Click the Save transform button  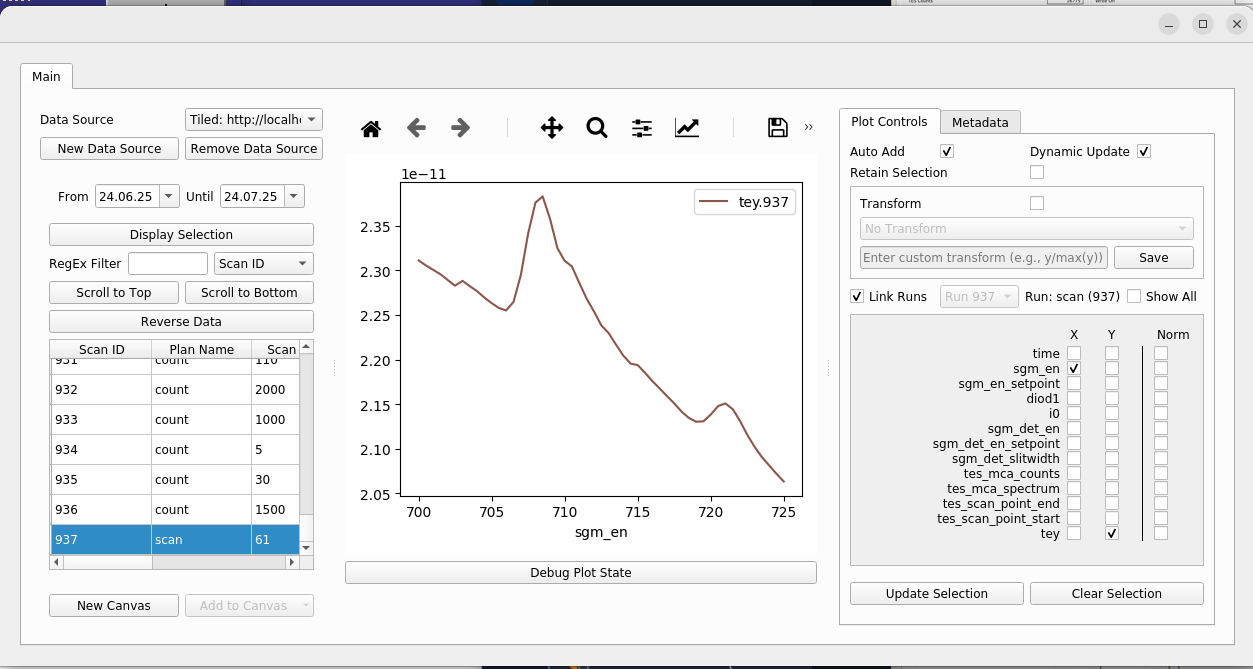pyautogui.click(x=1154, y=258)
